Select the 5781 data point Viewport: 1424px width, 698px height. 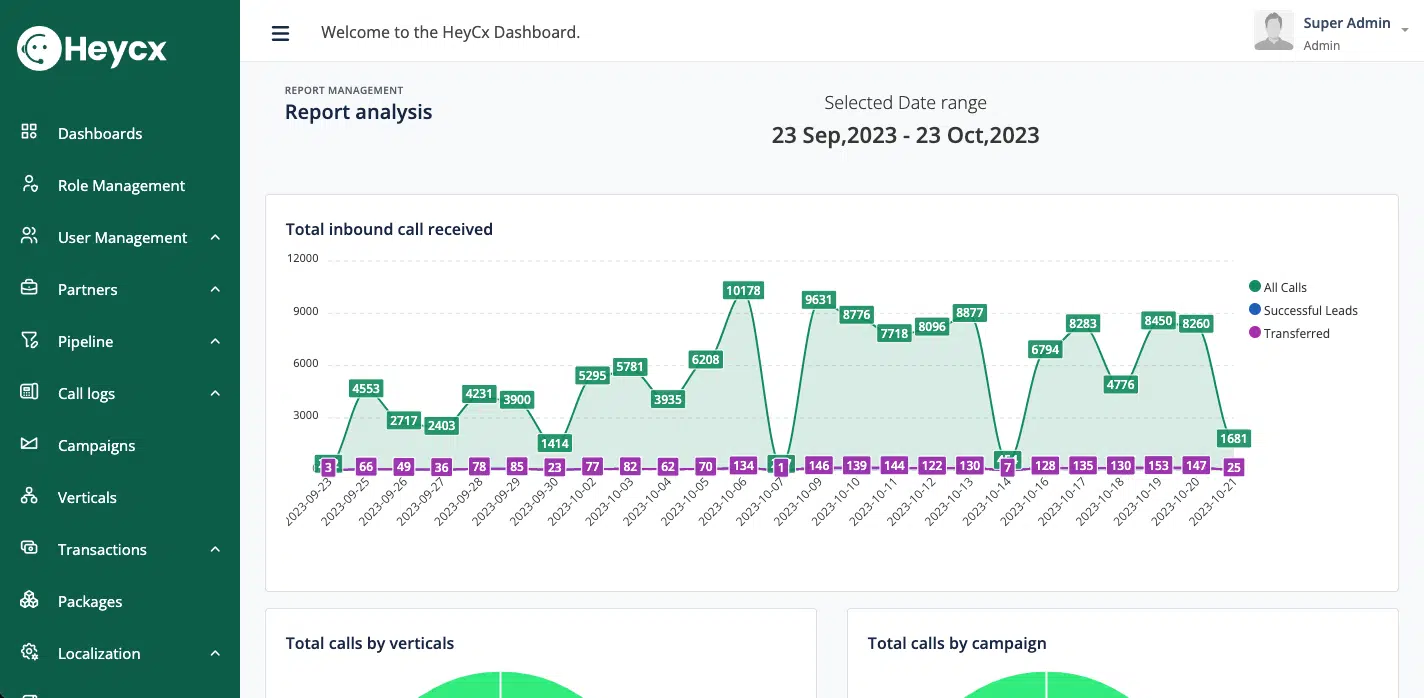point(630,367)
